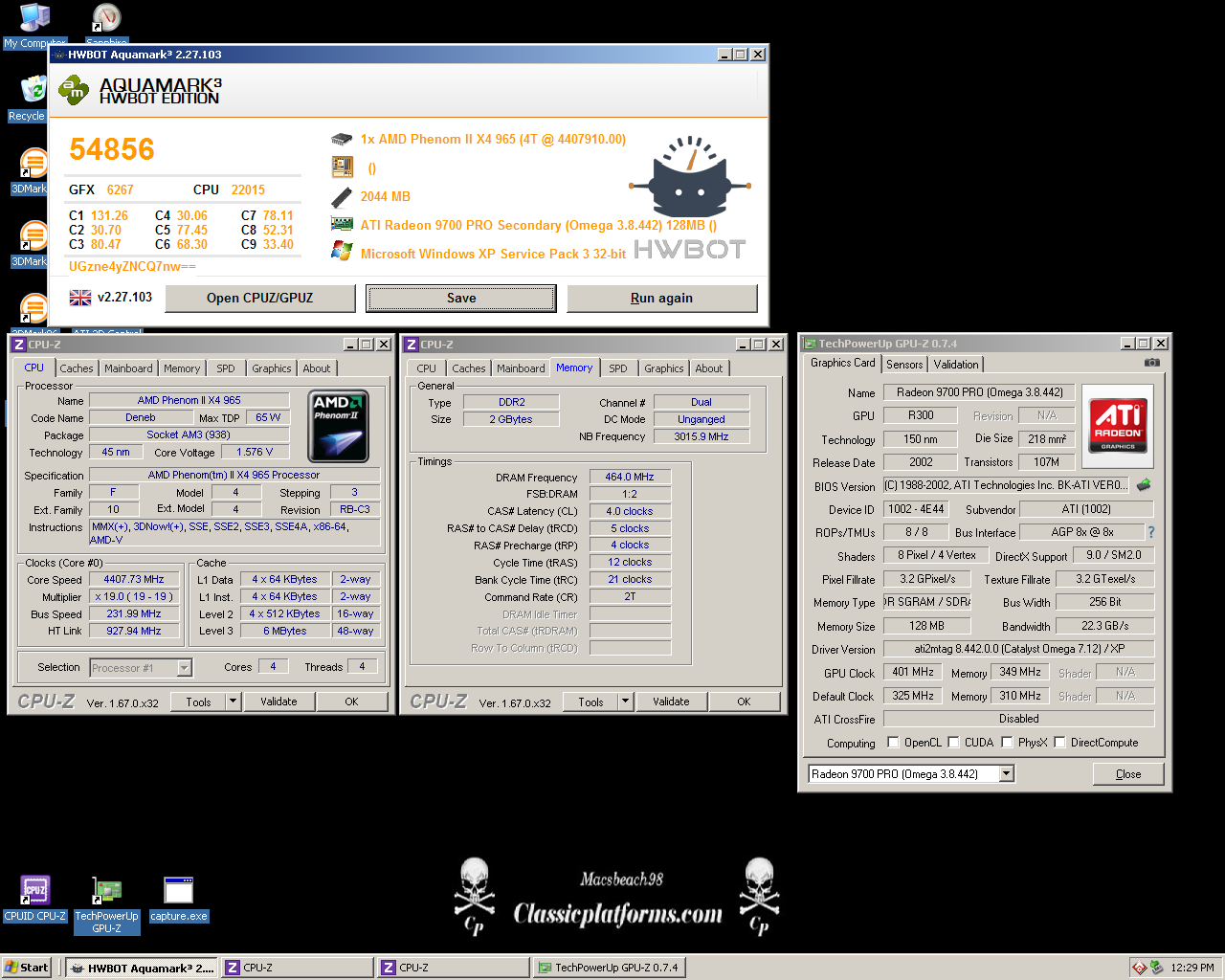
Task: Click the GPU-Z BIOS save icon
Action: click(1144, 485)
